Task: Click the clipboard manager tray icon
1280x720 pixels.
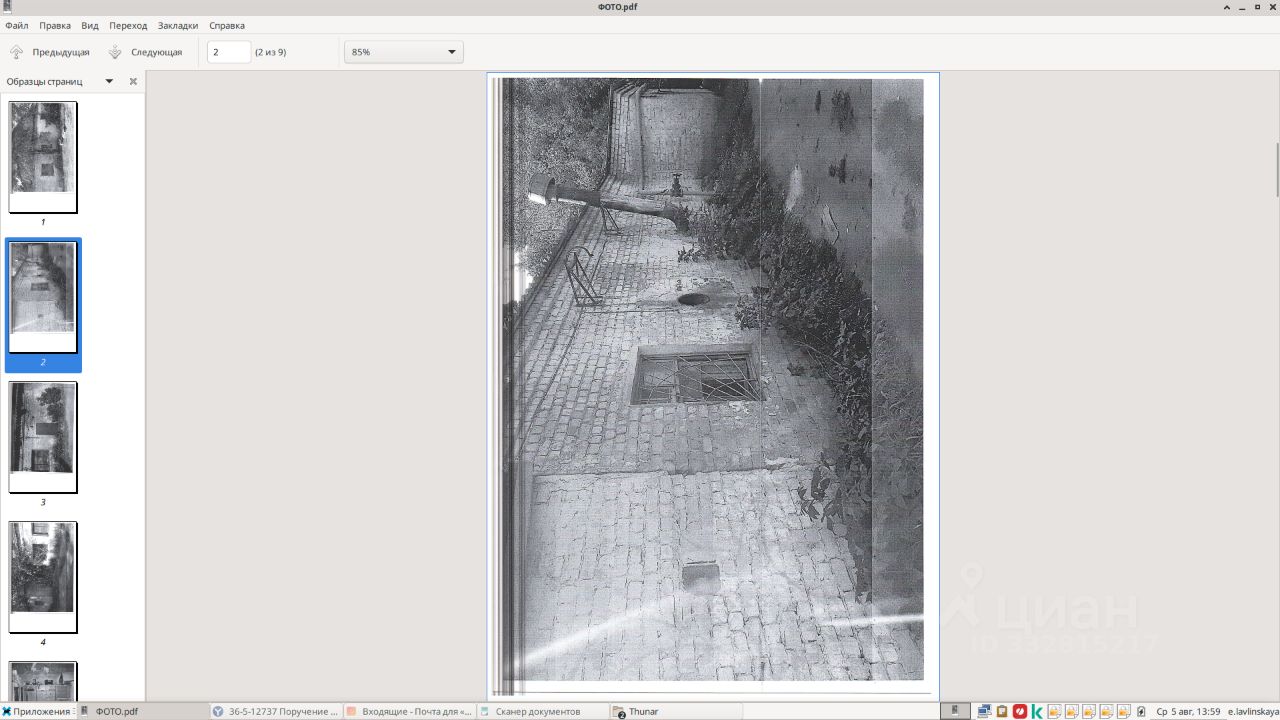Action: 1002,712
